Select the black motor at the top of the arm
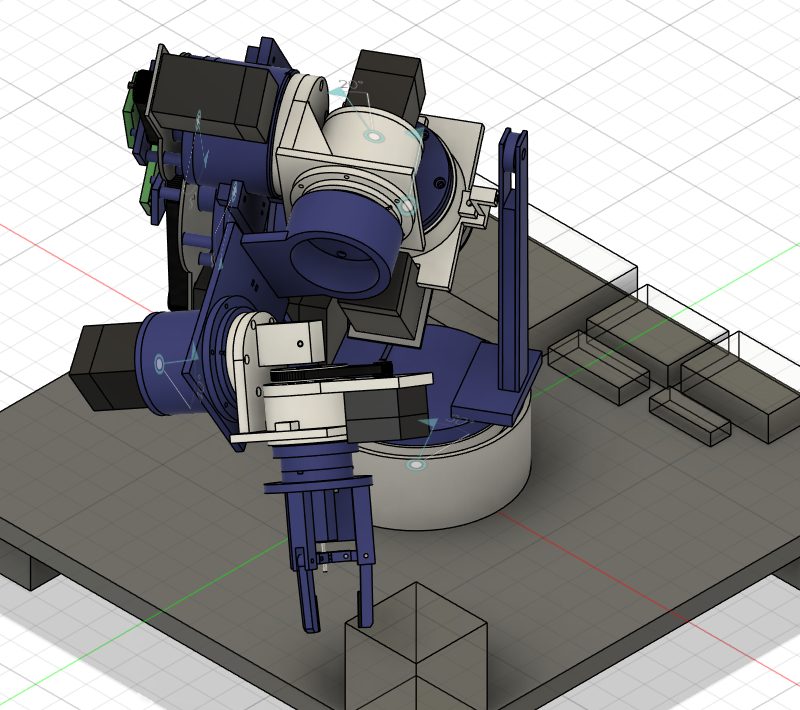The height and width of the screenshot is (710, 800). click(x=390, y=82)
